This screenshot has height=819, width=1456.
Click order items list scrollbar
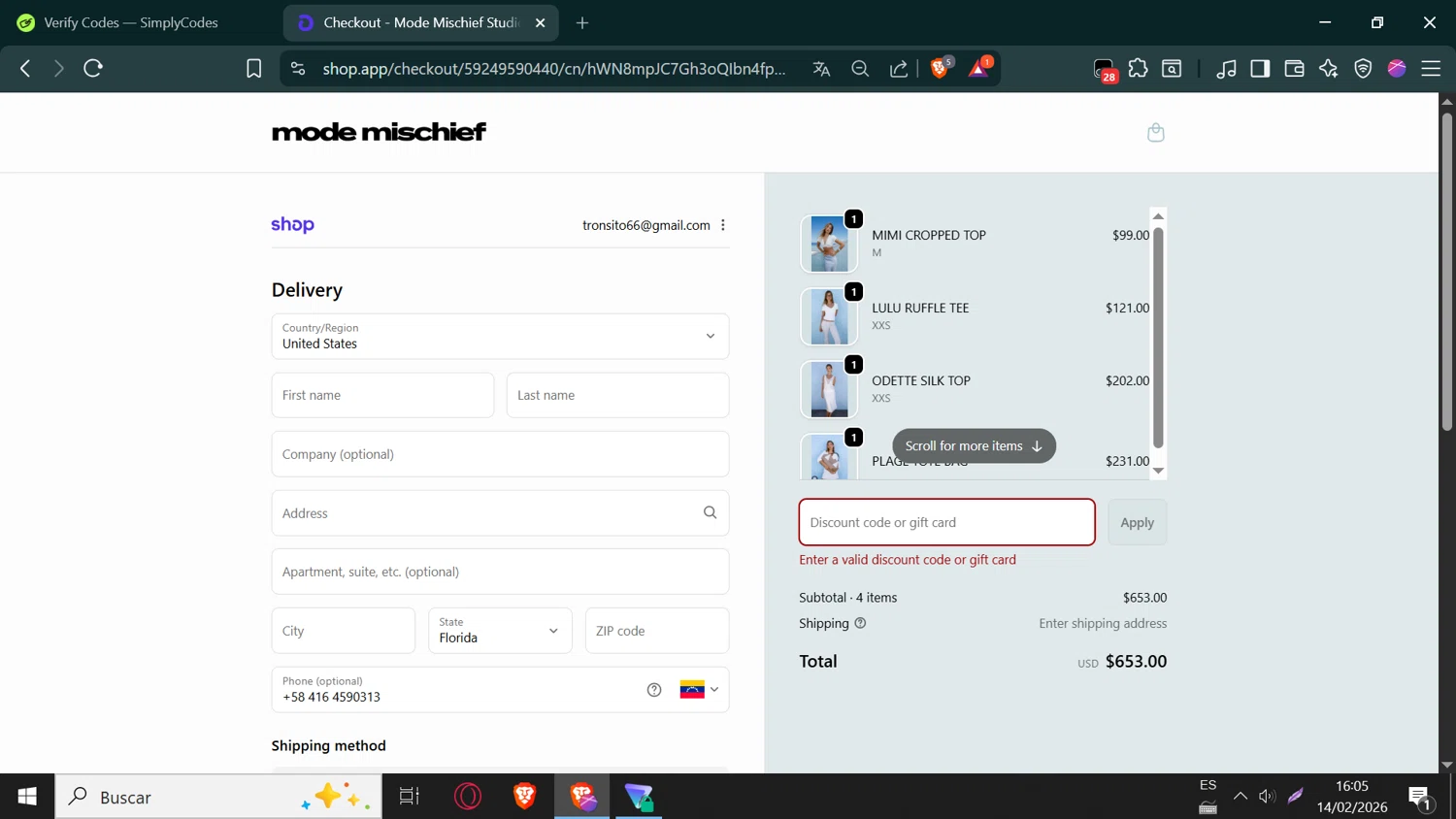[x=1157, y=337]
